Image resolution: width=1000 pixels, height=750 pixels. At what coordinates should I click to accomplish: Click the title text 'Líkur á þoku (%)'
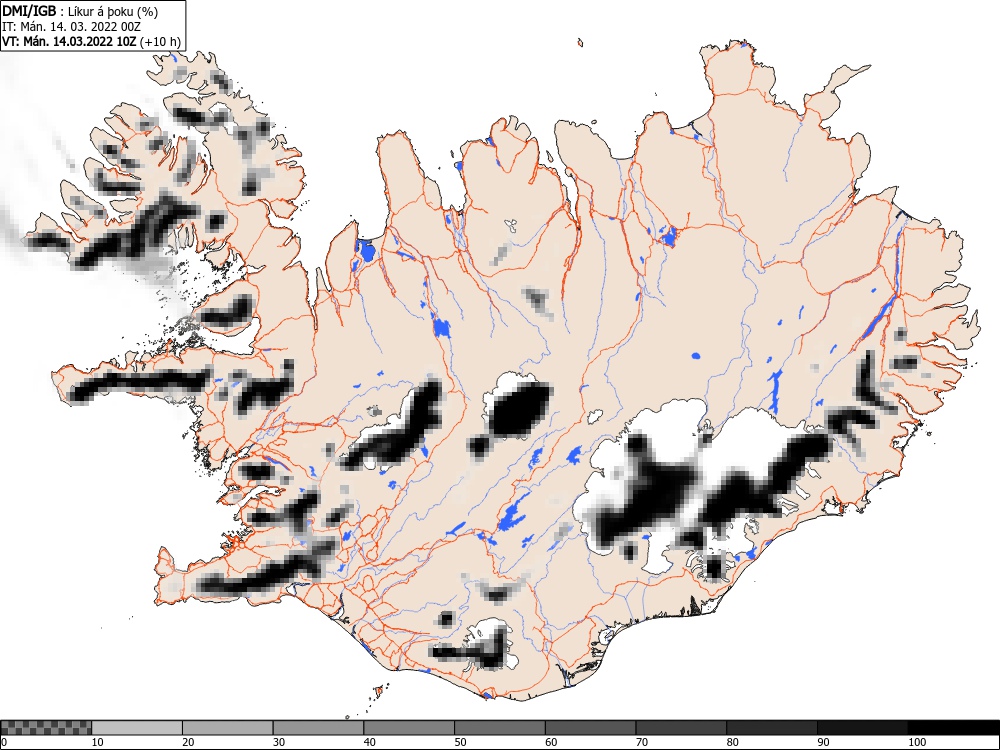(113, 11)
